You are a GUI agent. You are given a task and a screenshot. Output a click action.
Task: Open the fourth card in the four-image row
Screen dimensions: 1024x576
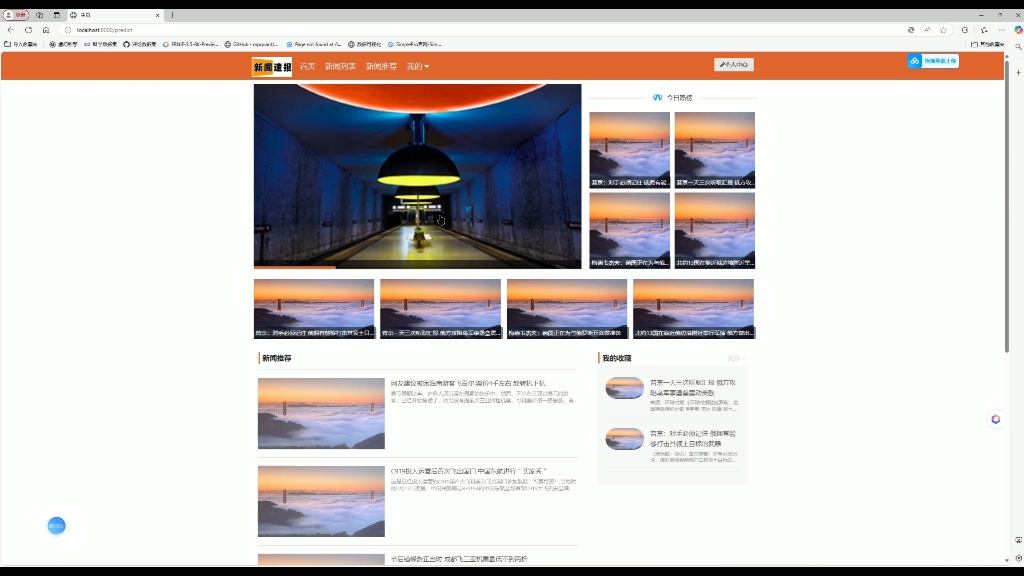[694, 309]
